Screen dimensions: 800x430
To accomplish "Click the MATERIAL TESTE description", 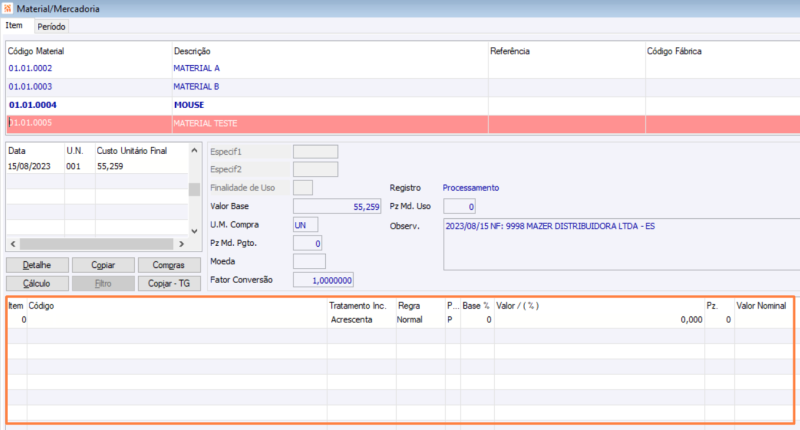I will tap(205, 123).
